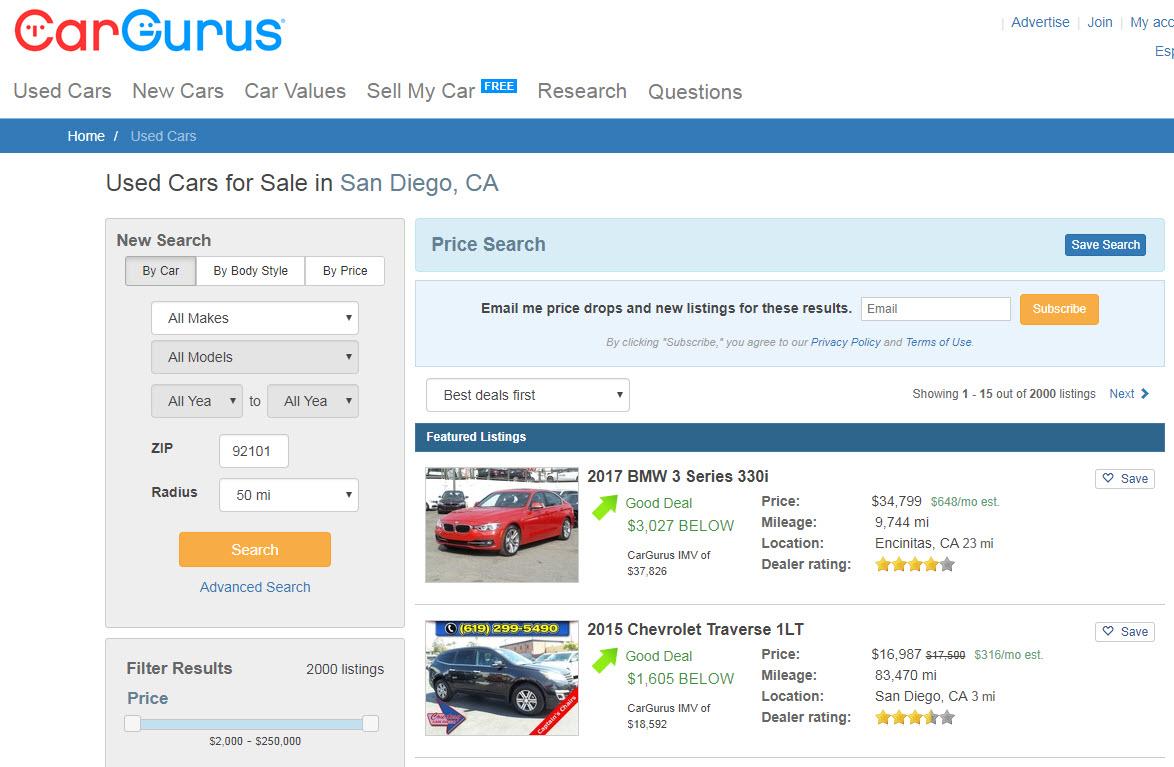Click the Next page chevron arrow
Image resolution: width=1174 pixels, height=767 pixels.
[1144, 393]
